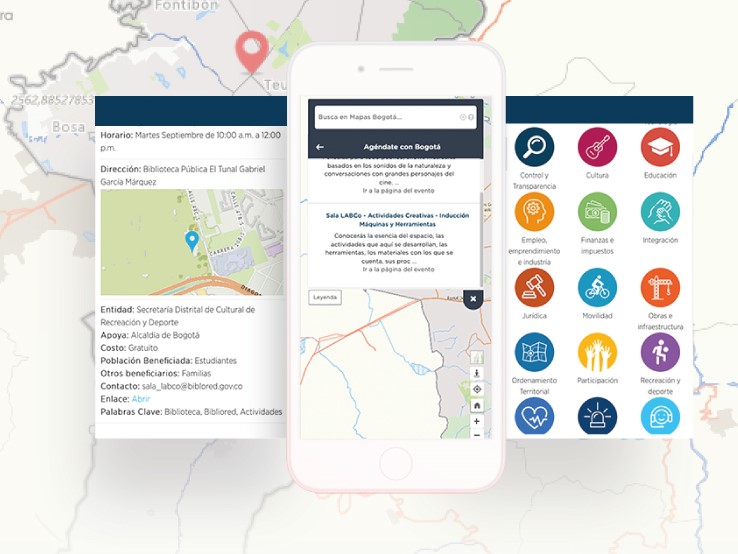Choose the Movilidad bicycle icon
The height and width of the screenshot is (554, 738).
(597, 287)
